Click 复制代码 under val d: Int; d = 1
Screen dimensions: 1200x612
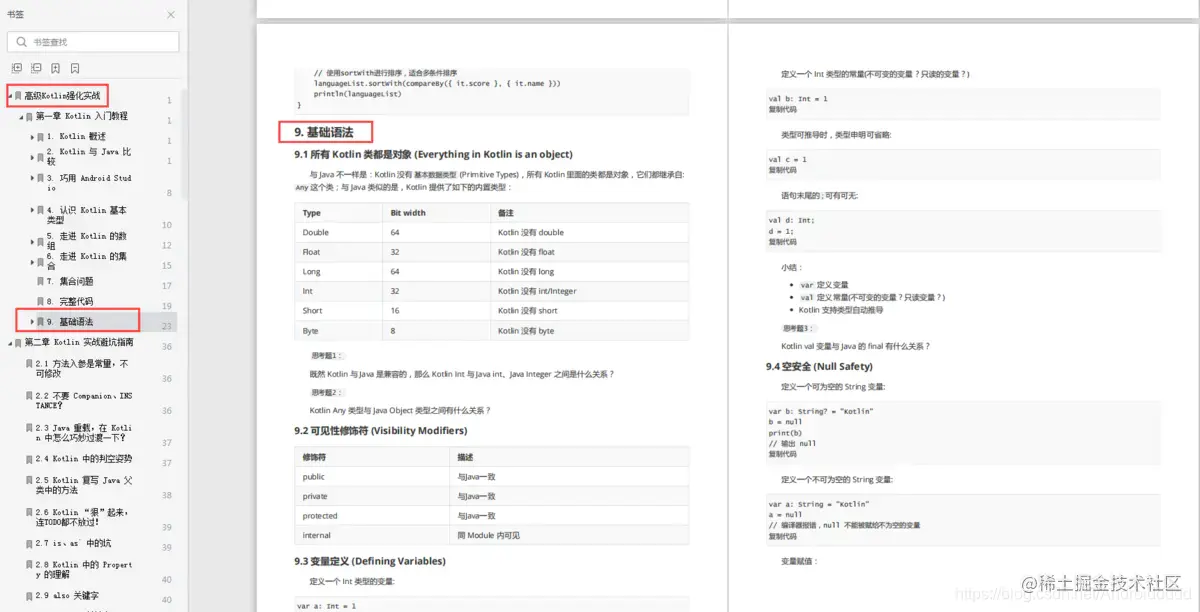[783, 241]
